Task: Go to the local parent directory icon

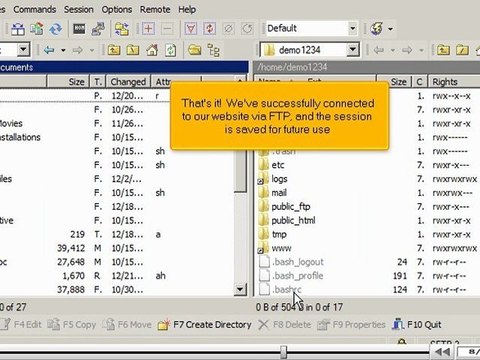Action: coord(114,50)
